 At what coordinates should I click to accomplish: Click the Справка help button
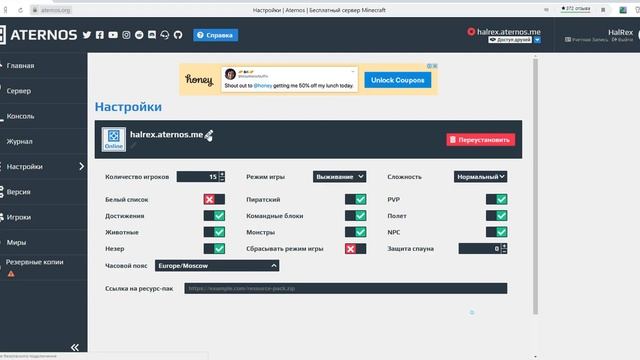(216, 35)
